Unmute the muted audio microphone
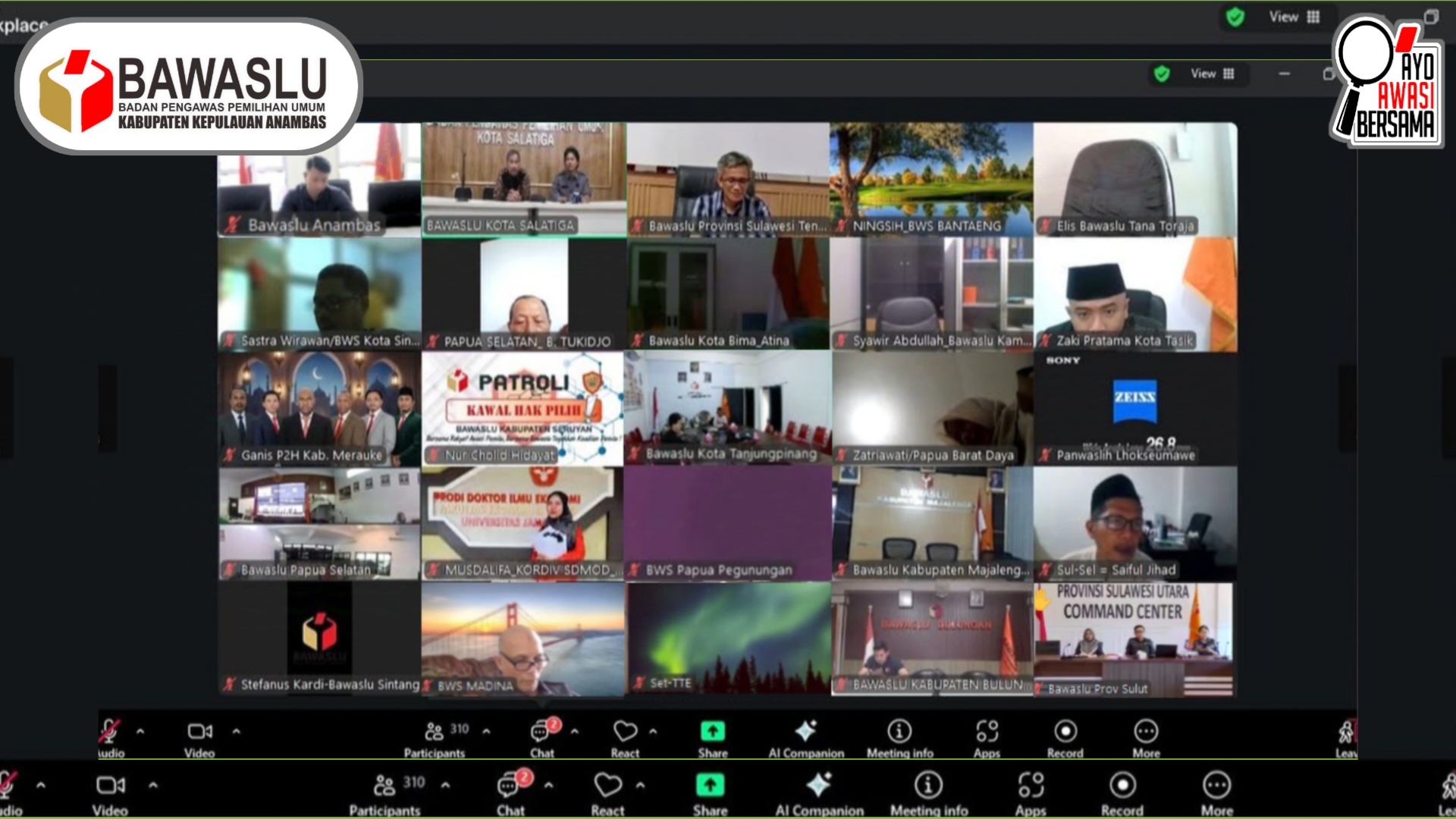1456x819 pixels. [x=8, y=786]
